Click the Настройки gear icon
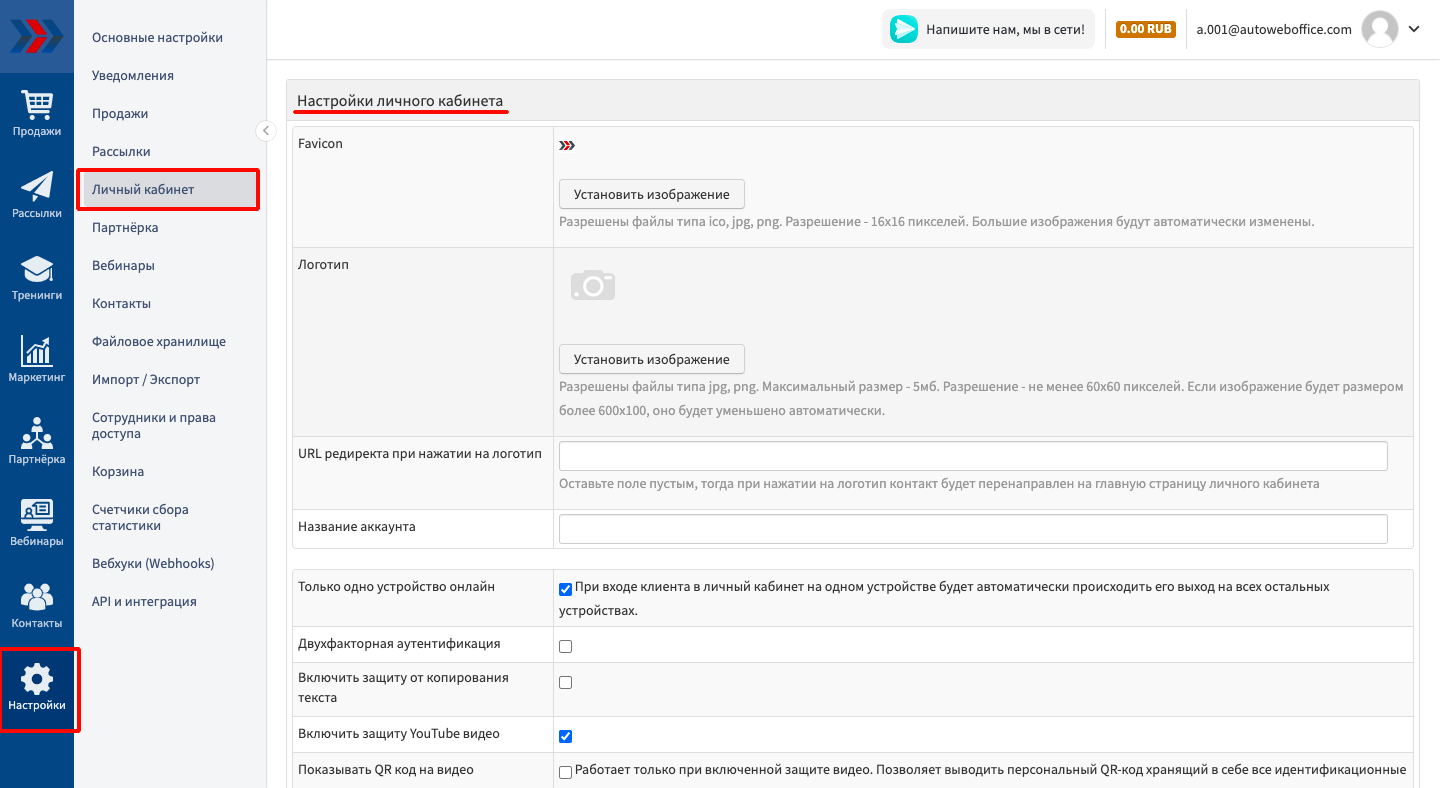The width and height of the screenshot is (1440, 788). click(37, 680)
